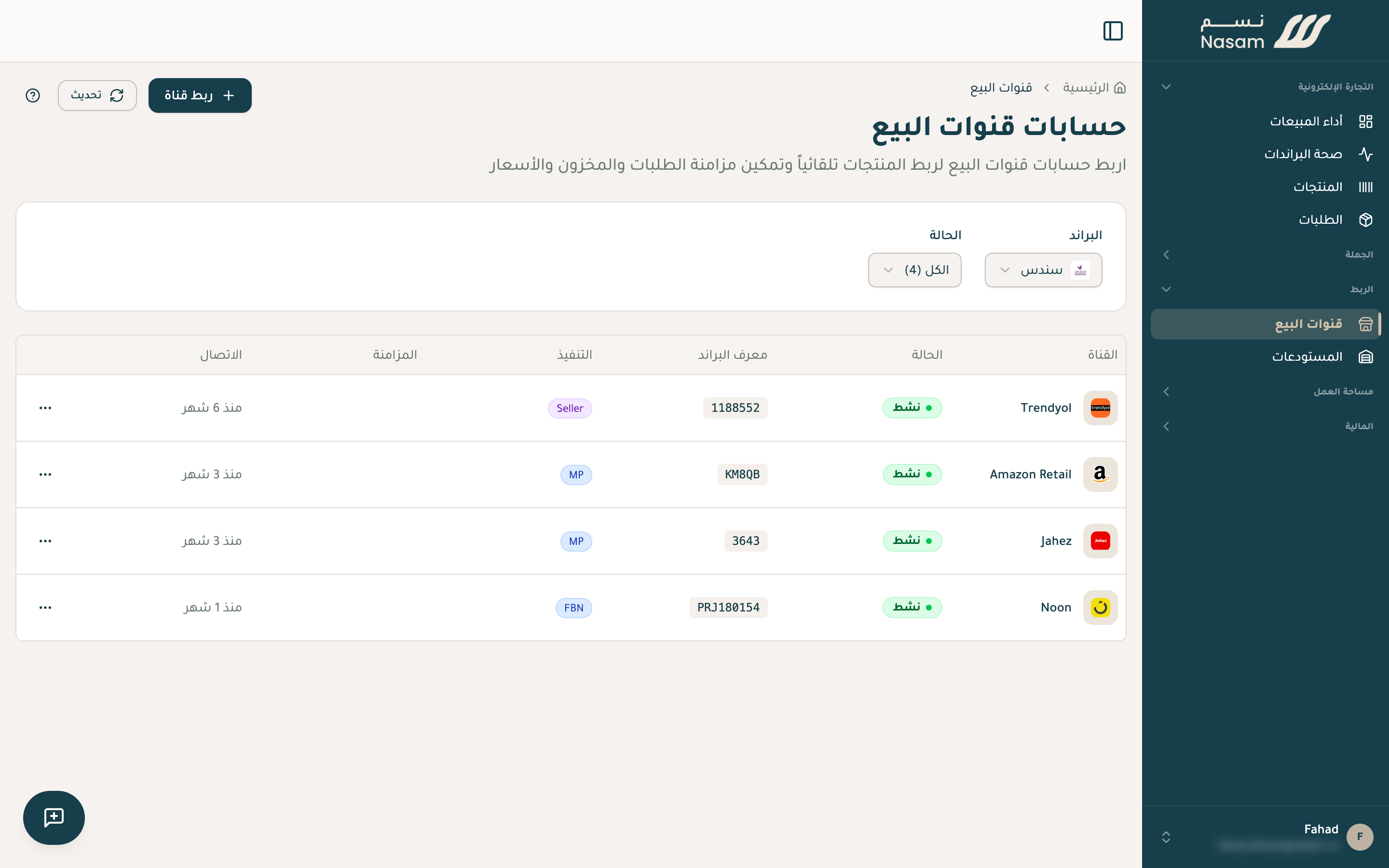The height and width of the screenshot is (868, 1389).
Task: Click منذ 1 شهر connection time
Action: click(212, 608)
